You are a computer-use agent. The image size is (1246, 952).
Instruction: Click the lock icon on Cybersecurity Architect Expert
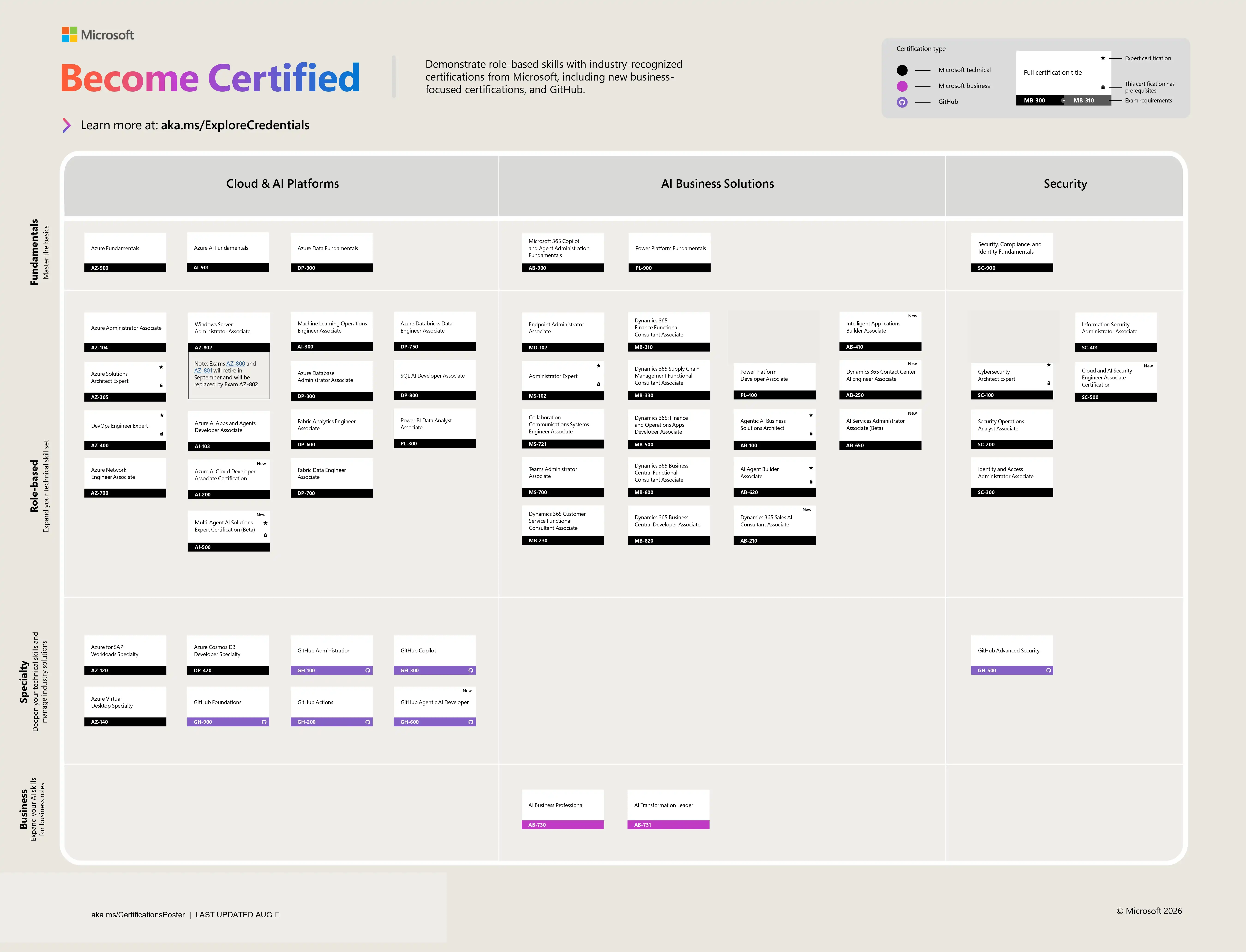tap(1049, 383)
